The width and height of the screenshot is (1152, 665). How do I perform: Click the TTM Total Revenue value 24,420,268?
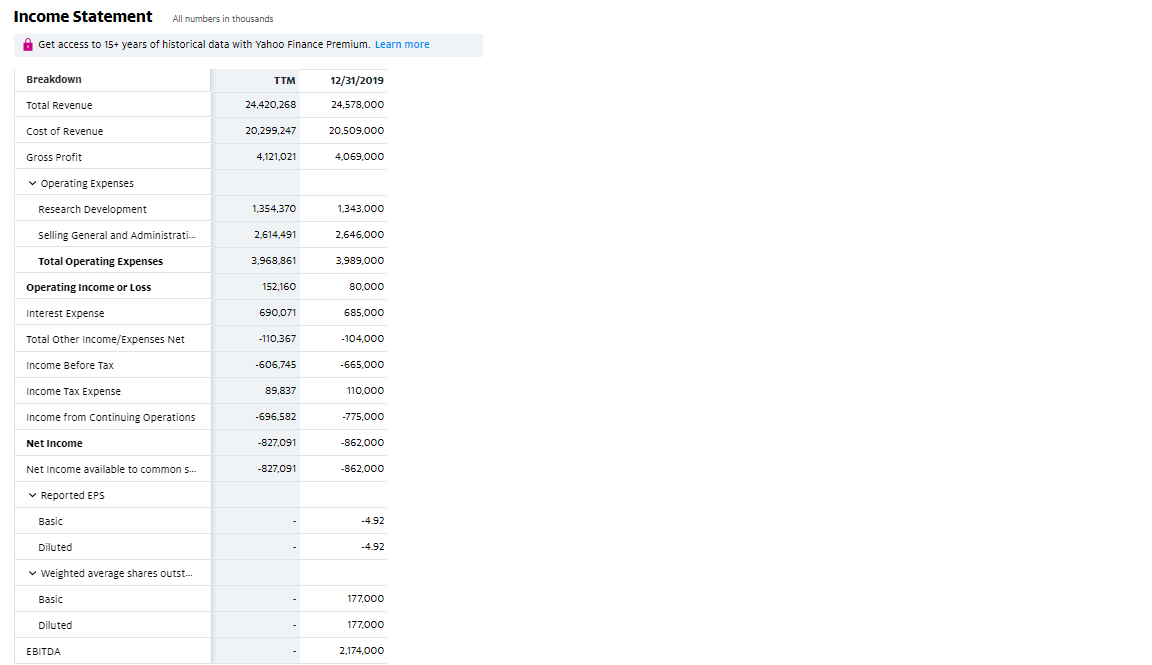[270, 105]
